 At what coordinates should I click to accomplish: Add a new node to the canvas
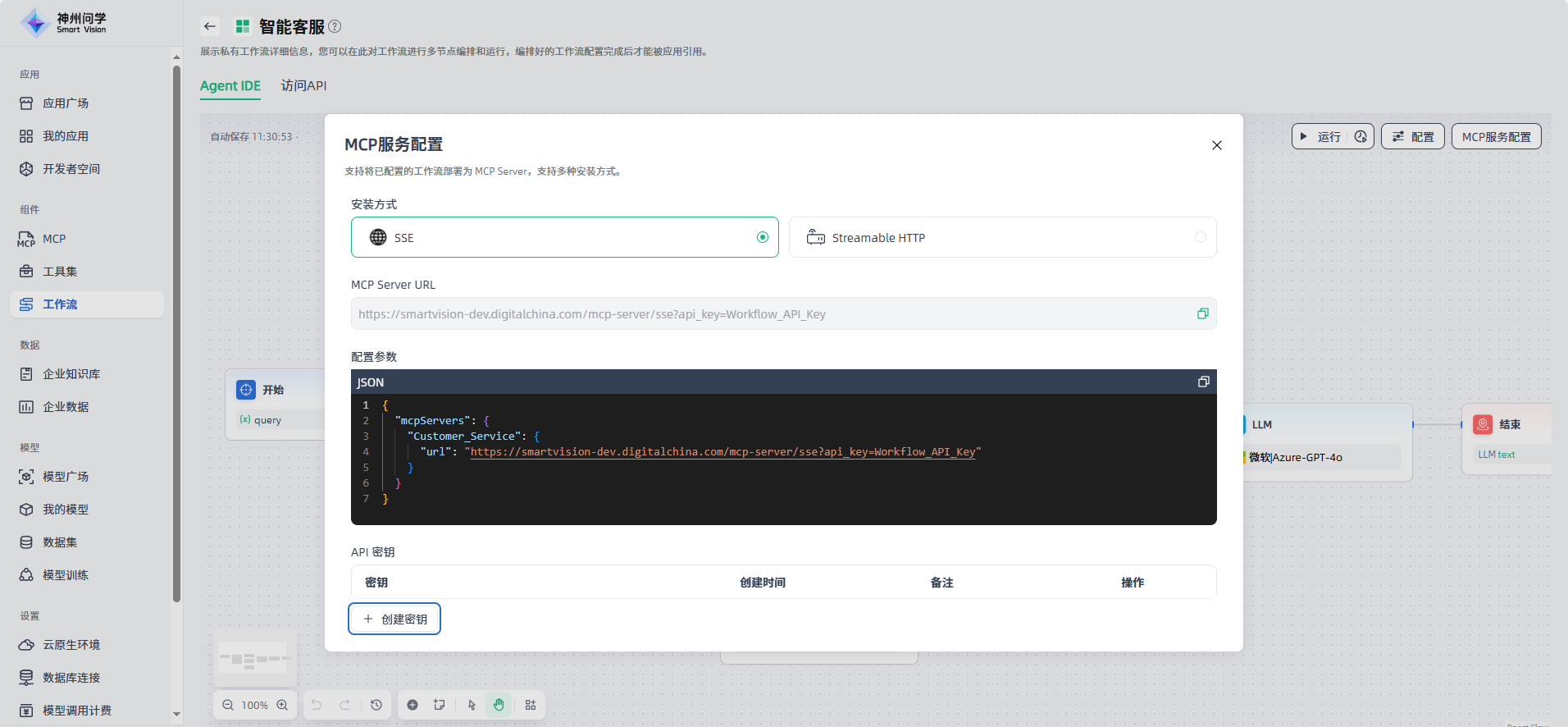(x=413, y=705)
